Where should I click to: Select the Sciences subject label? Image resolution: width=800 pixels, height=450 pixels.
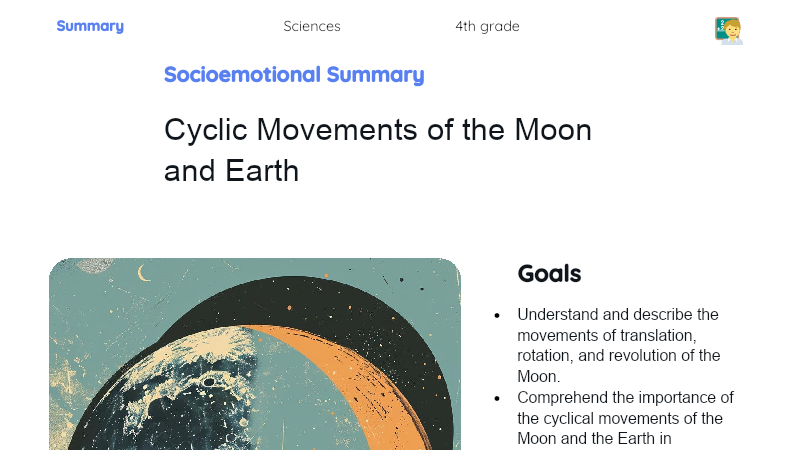(312, 26)
